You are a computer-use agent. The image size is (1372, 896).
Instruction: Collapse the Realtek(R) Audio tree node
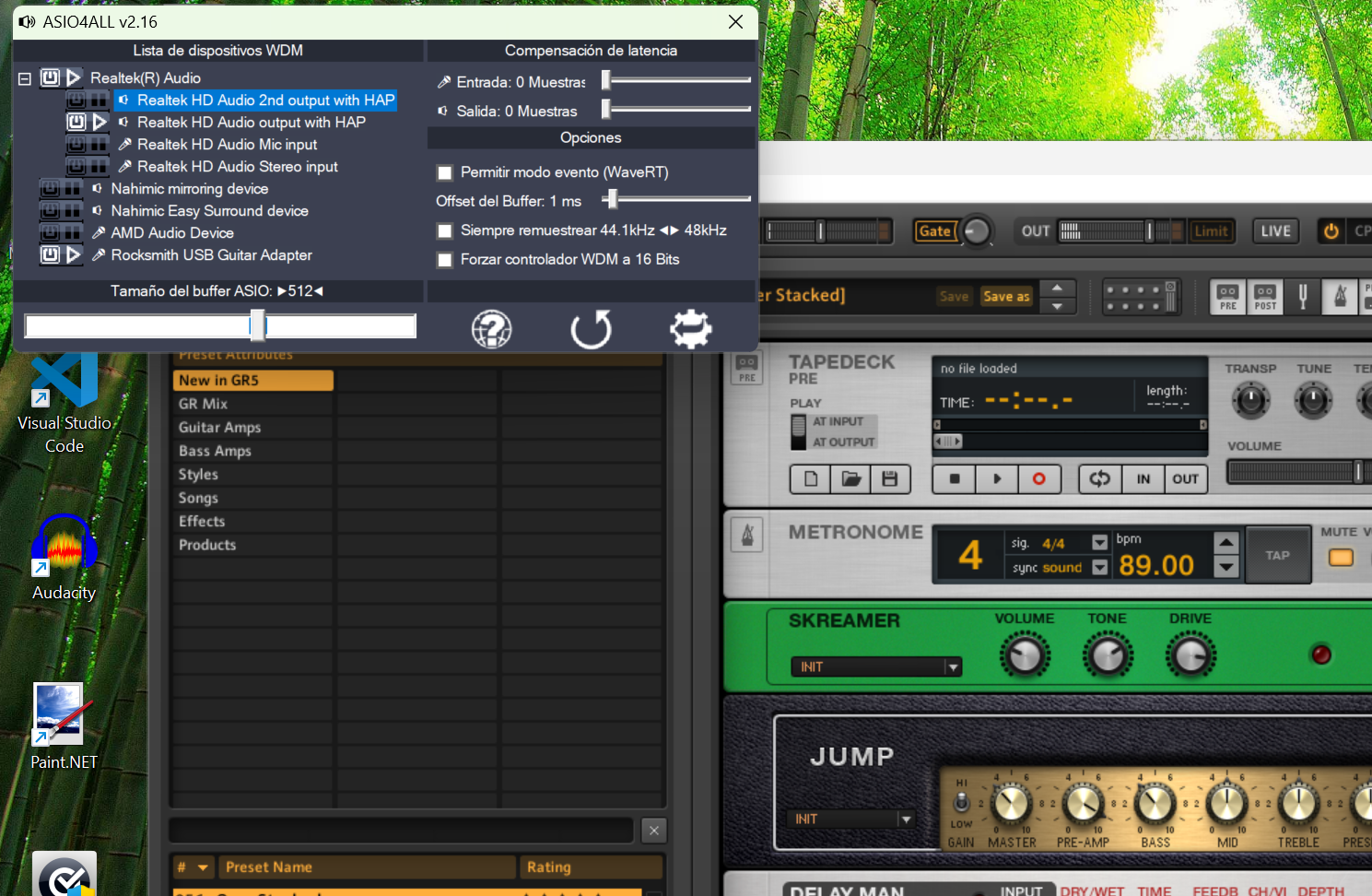[x=25, y=78]
